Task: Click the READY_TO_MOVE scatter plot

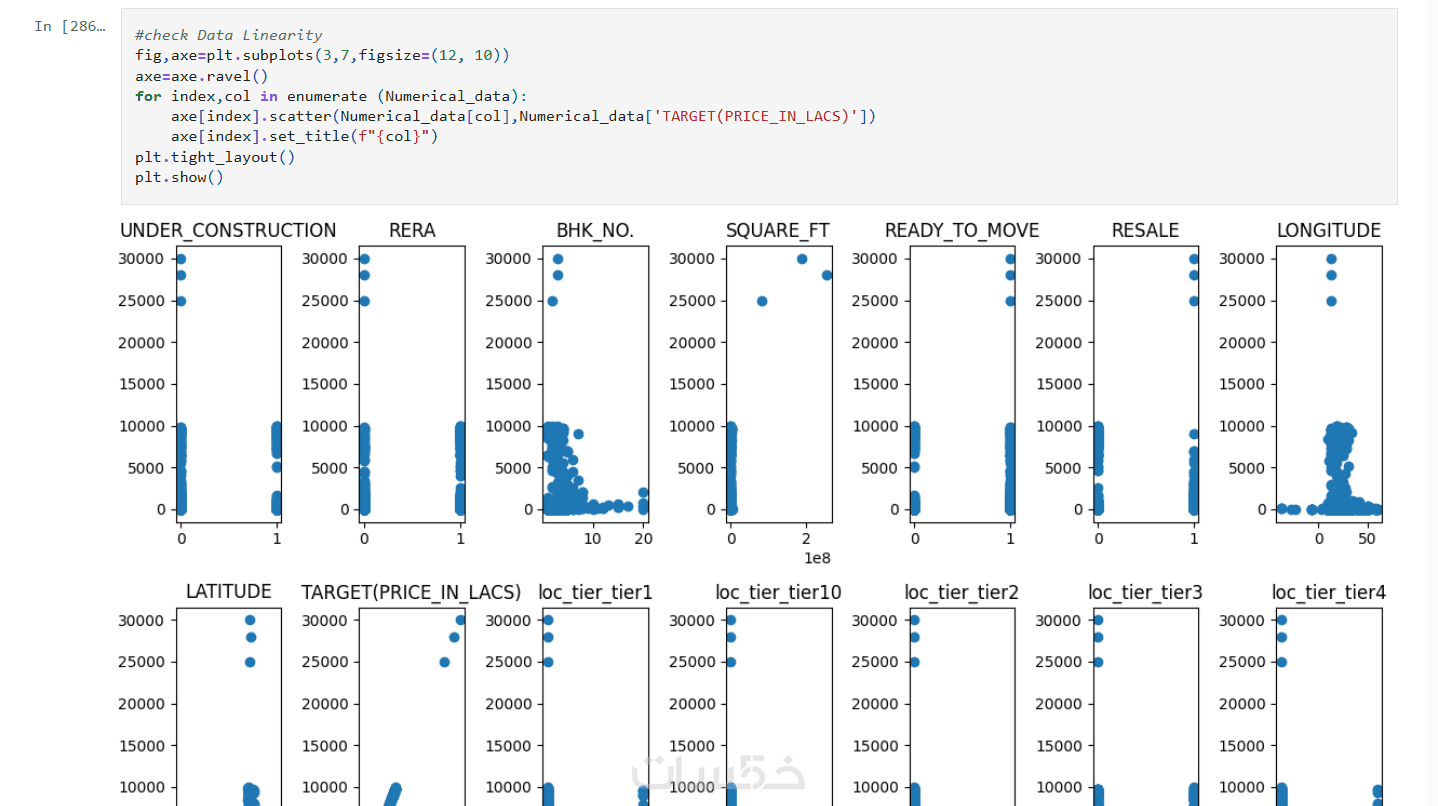Action: tap(962, 384)
